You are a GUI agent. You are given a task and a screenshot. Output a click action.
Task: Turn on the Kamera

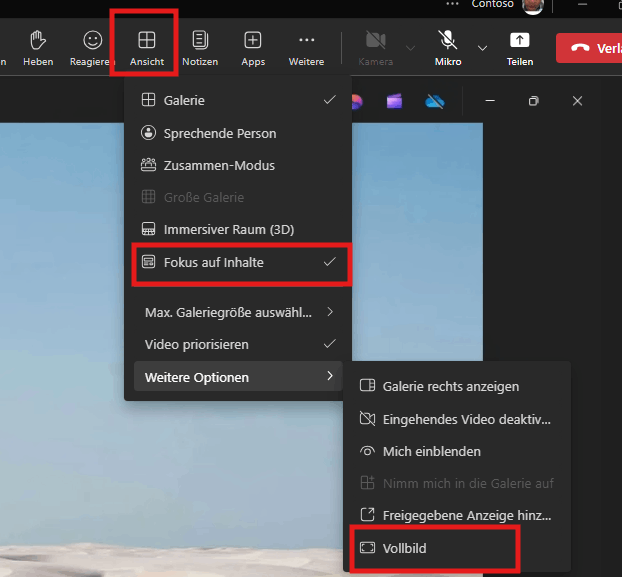(375, 48)
